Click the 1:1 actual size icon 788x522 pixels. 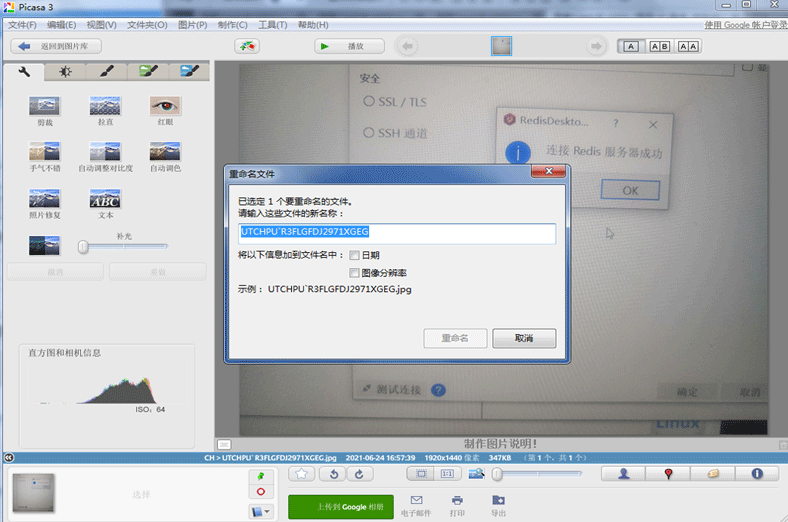447,474
